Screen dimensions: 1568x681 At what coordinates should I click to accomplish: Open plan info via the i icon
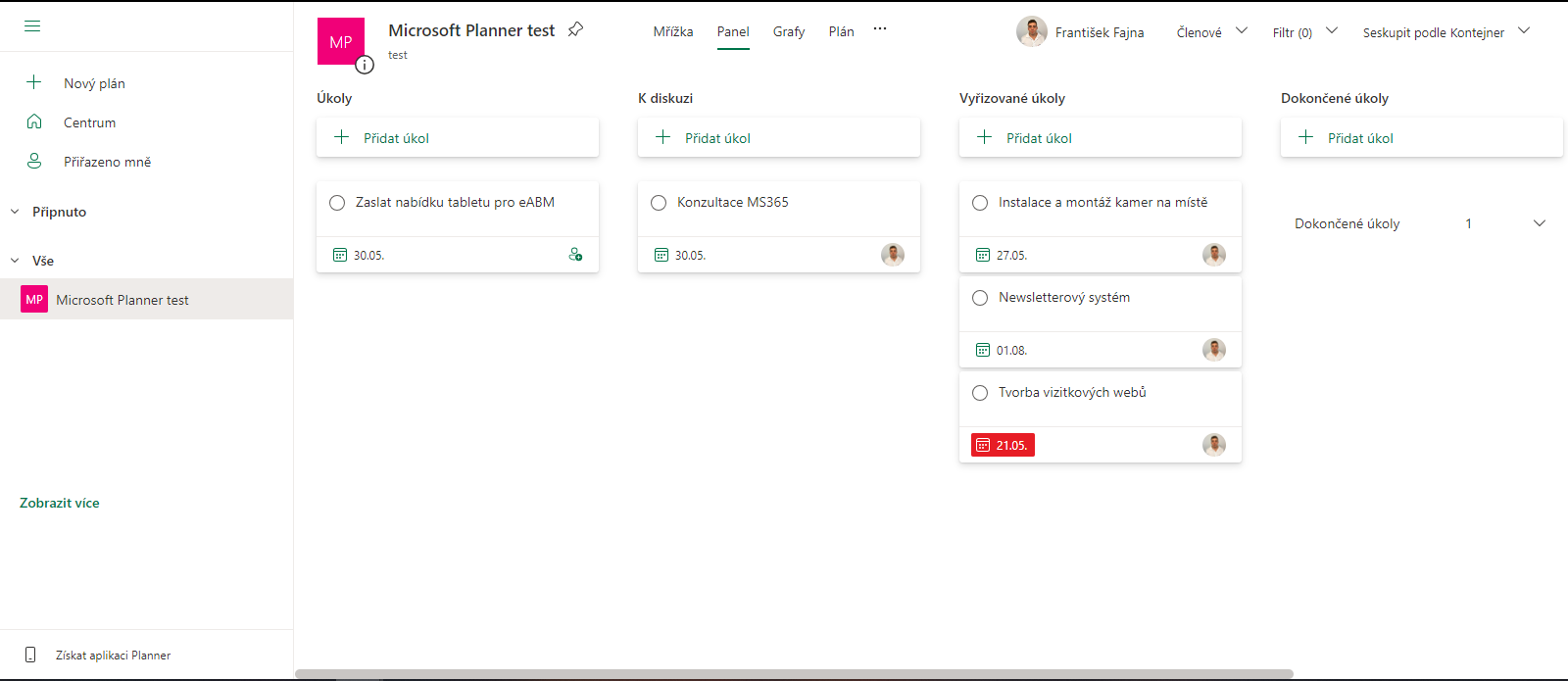click(x=365, y=66)
